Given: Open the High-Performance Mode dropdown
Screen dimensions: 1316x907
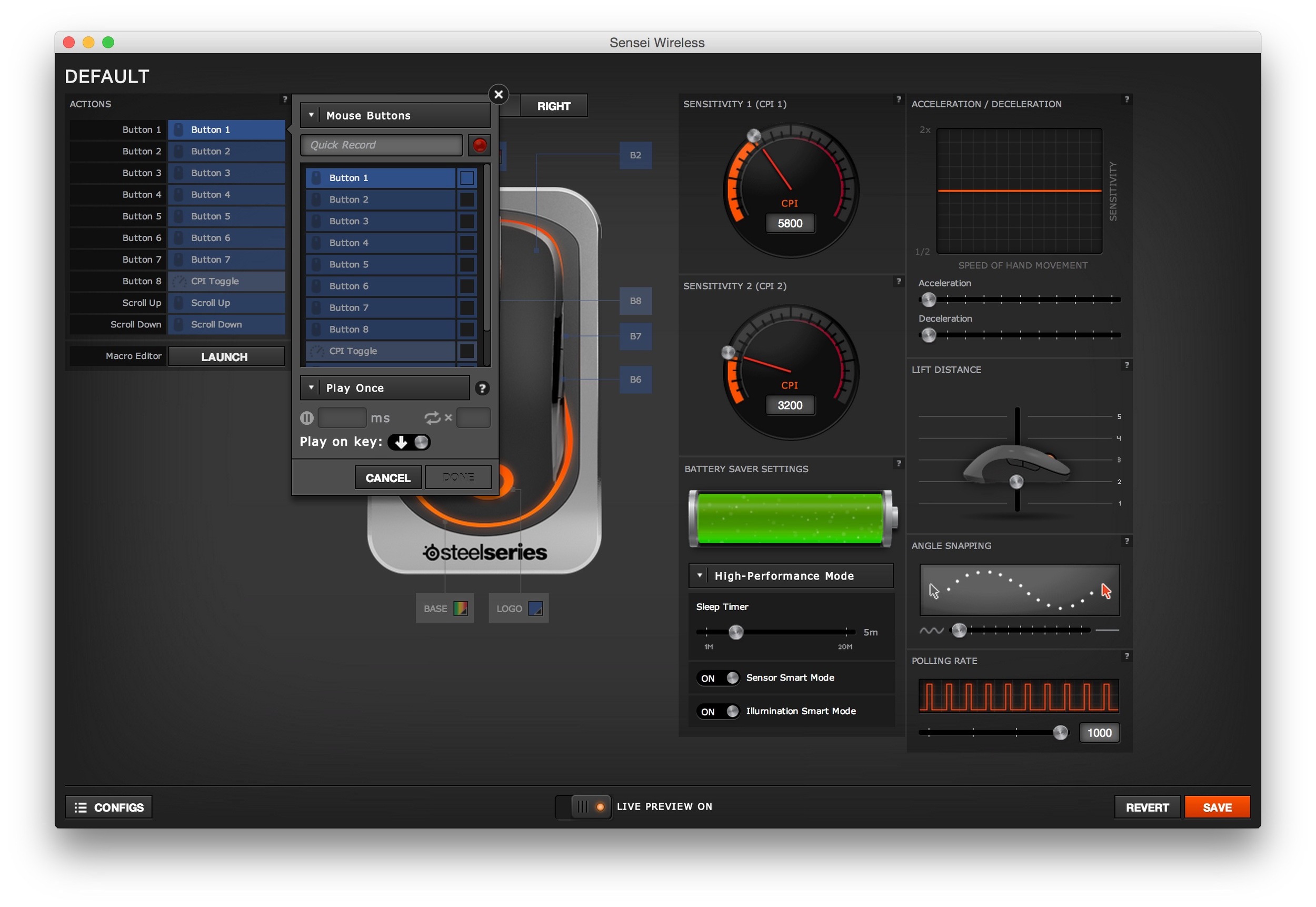Looking at the screenshot, I should (x=791, y=576).
